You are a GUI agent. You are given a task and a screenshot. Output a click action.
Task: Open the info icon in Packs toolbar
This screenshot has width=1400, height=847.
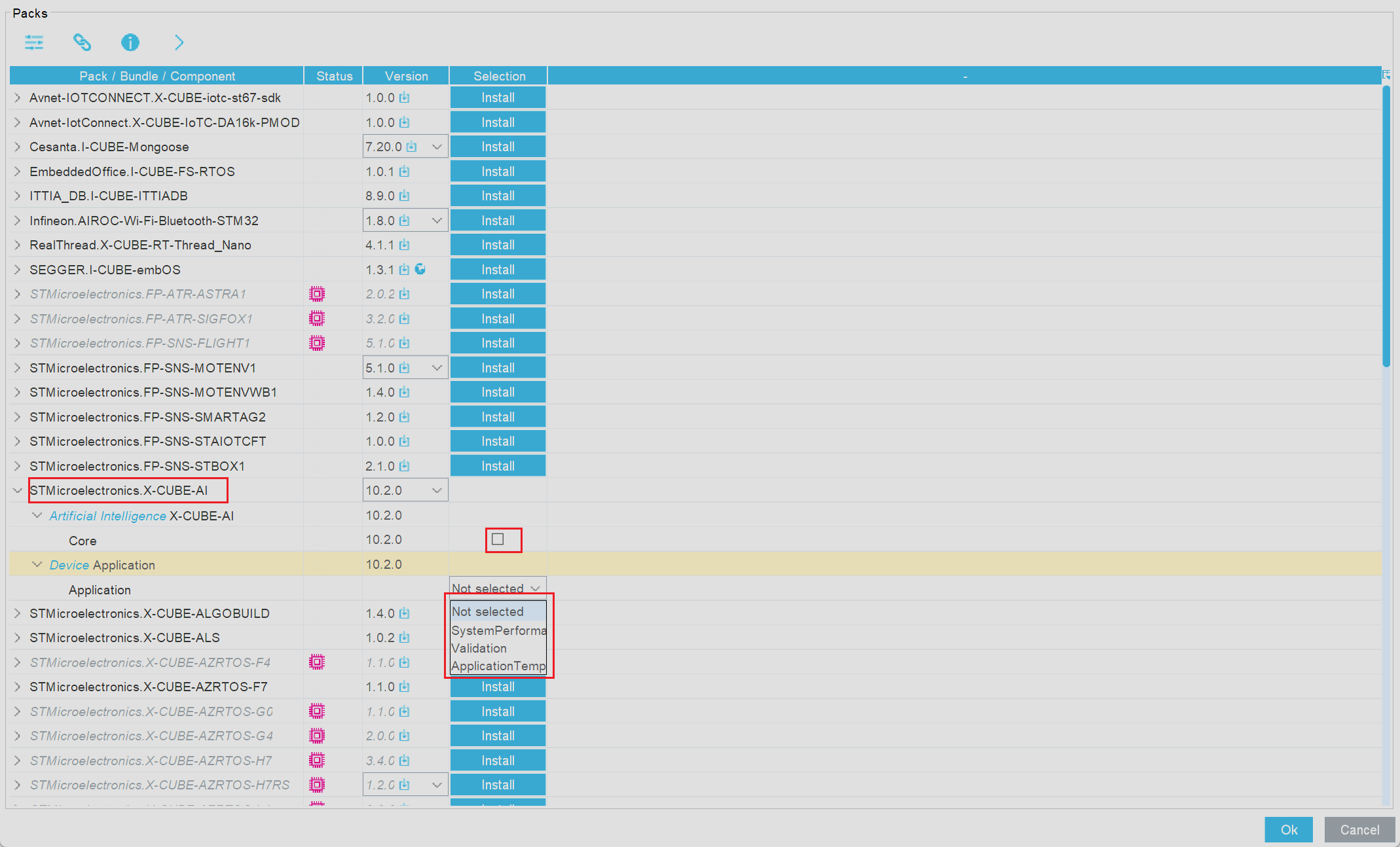pyautogui.click(x=130, y=43)
